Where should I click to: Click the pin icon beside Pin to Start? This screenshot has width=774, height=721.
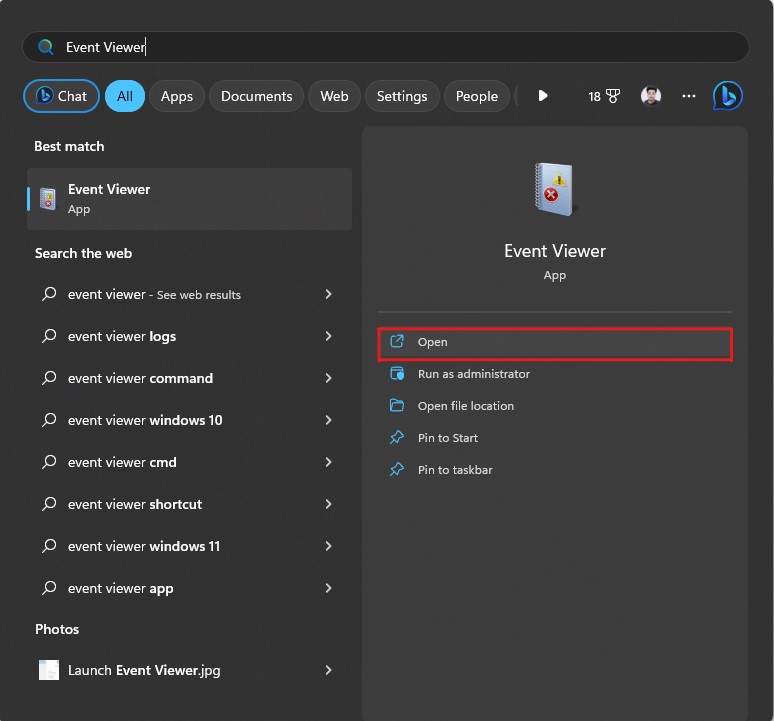tap(397, 437)
